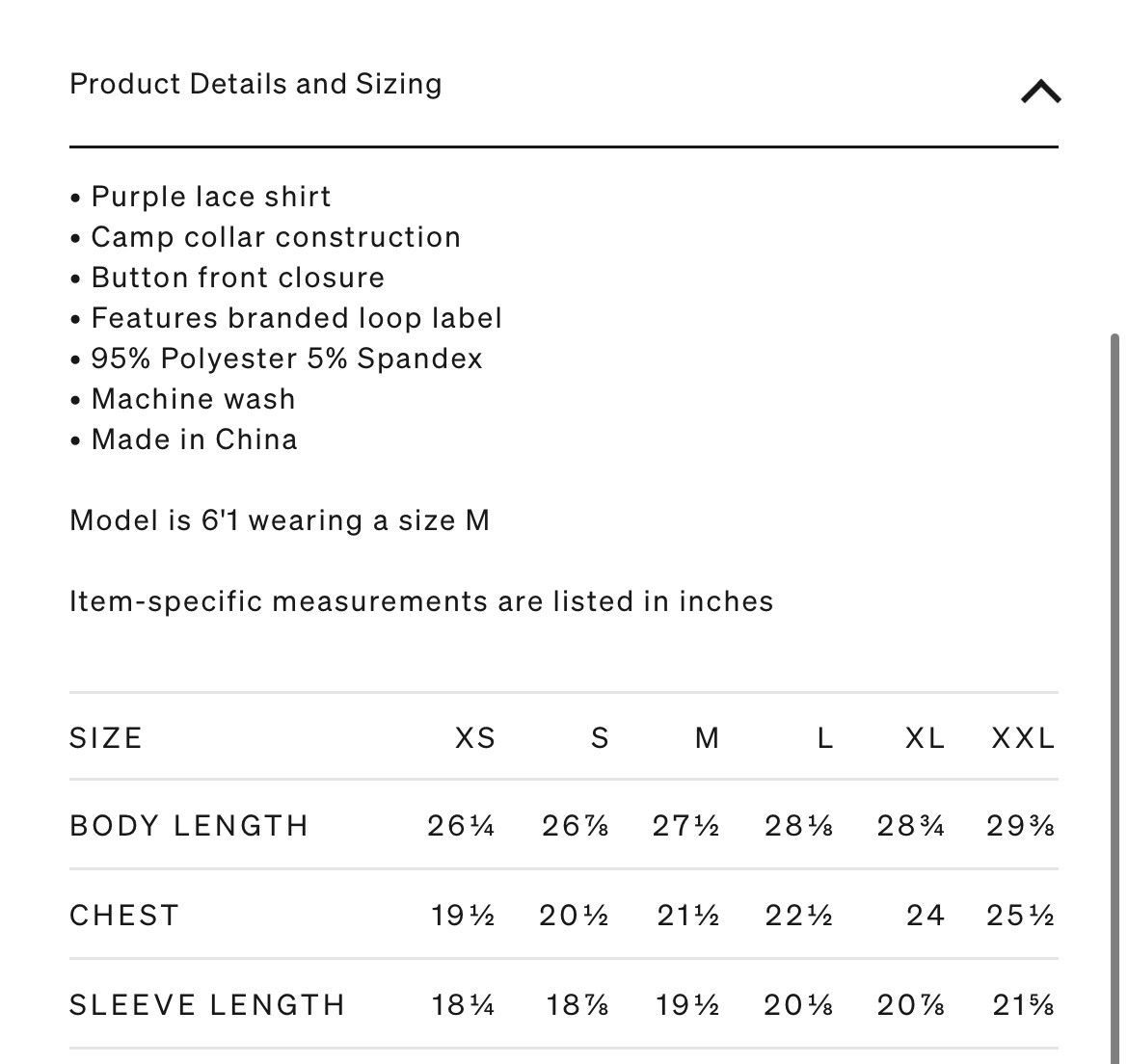Collapse the Product Details section chevron
The image size is (1128, 1064).
(x=1041, y=92)
